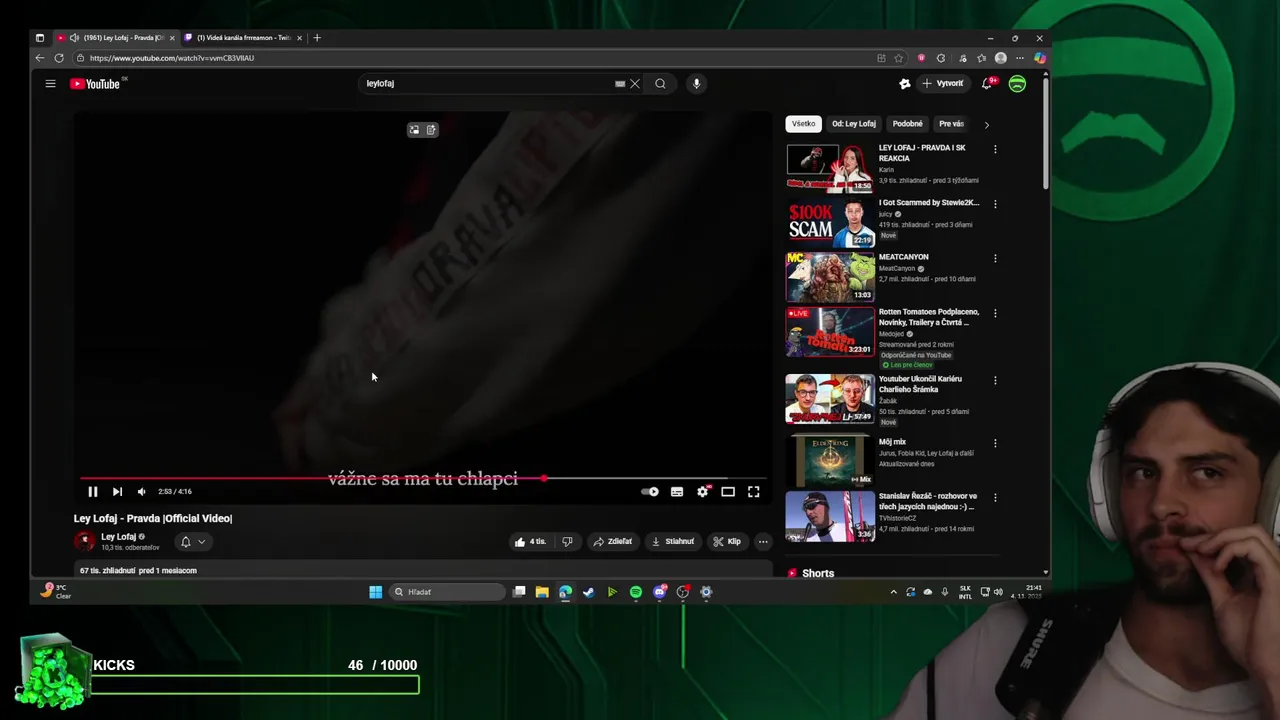Start voice search with microphone
Viewport: 1280px width, 720px height.
tap(697, 84)
